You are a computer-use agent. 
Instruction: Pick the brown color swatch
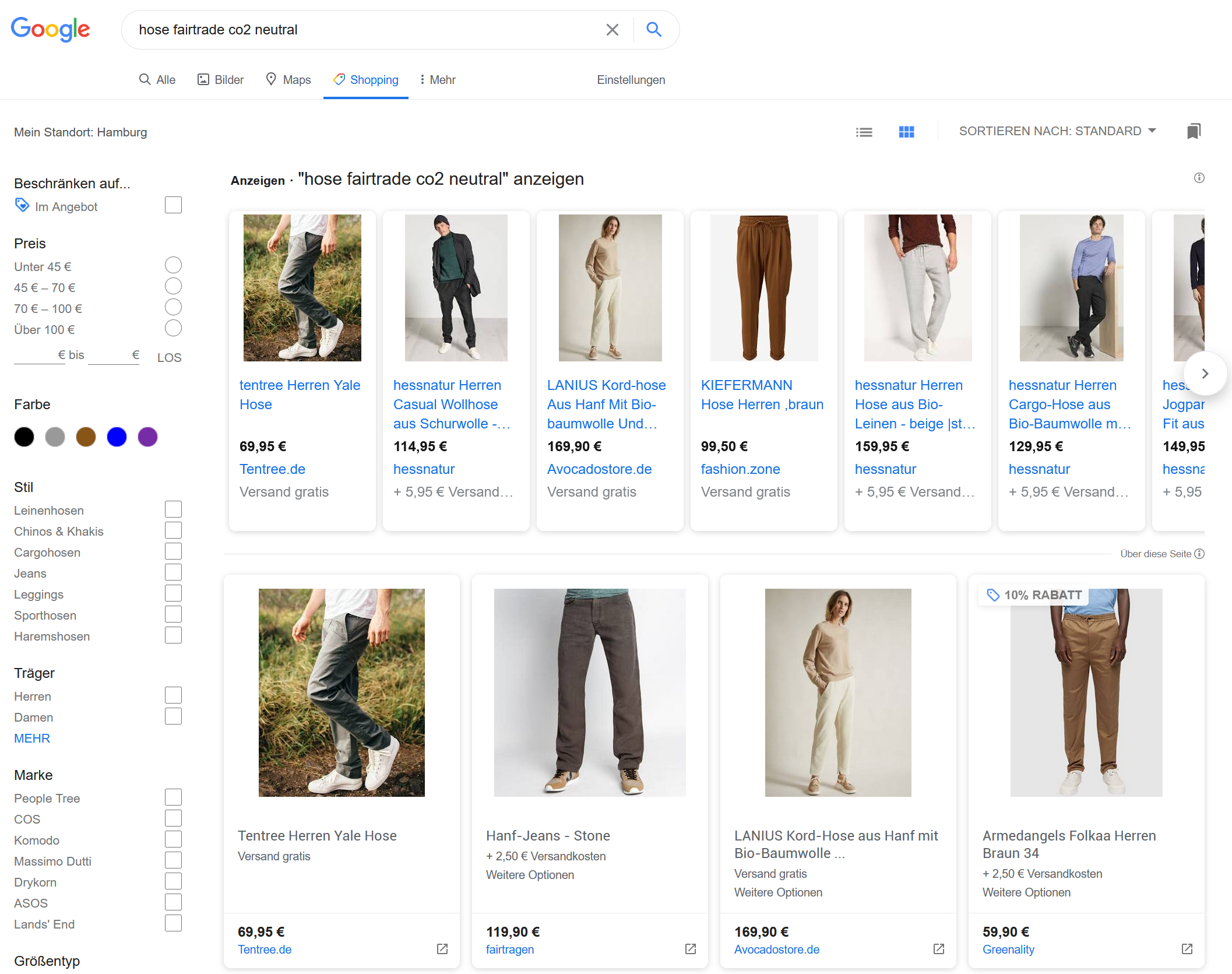point(86,437)
